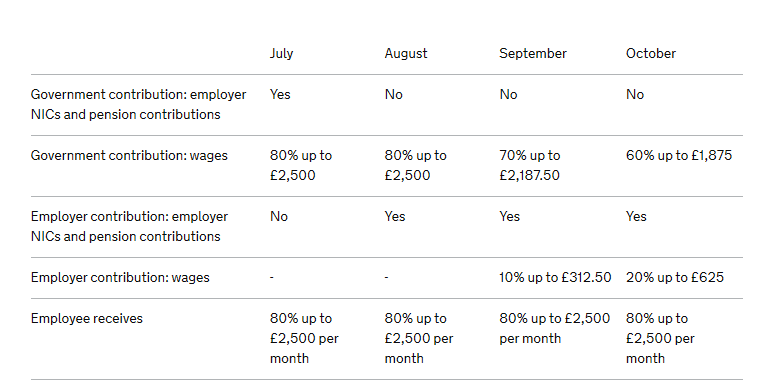
Task: Click the Employee receives row label
Action: [x=87, y=318]
